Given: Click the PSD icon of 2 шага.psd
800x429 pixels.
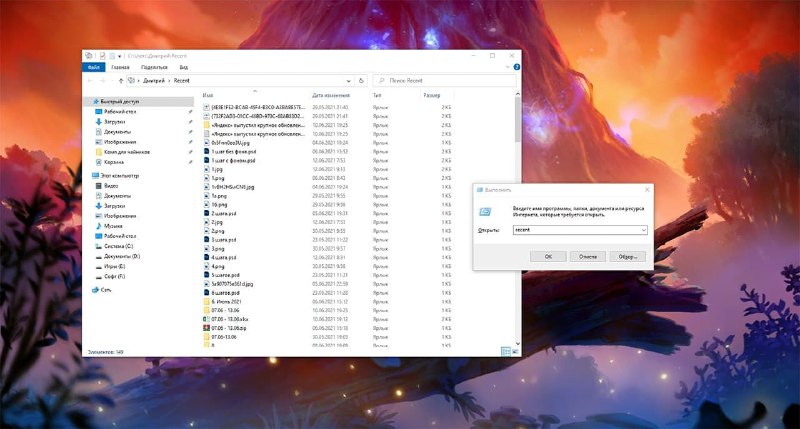Looking at the screenshot, I should (x=207, y=213).
